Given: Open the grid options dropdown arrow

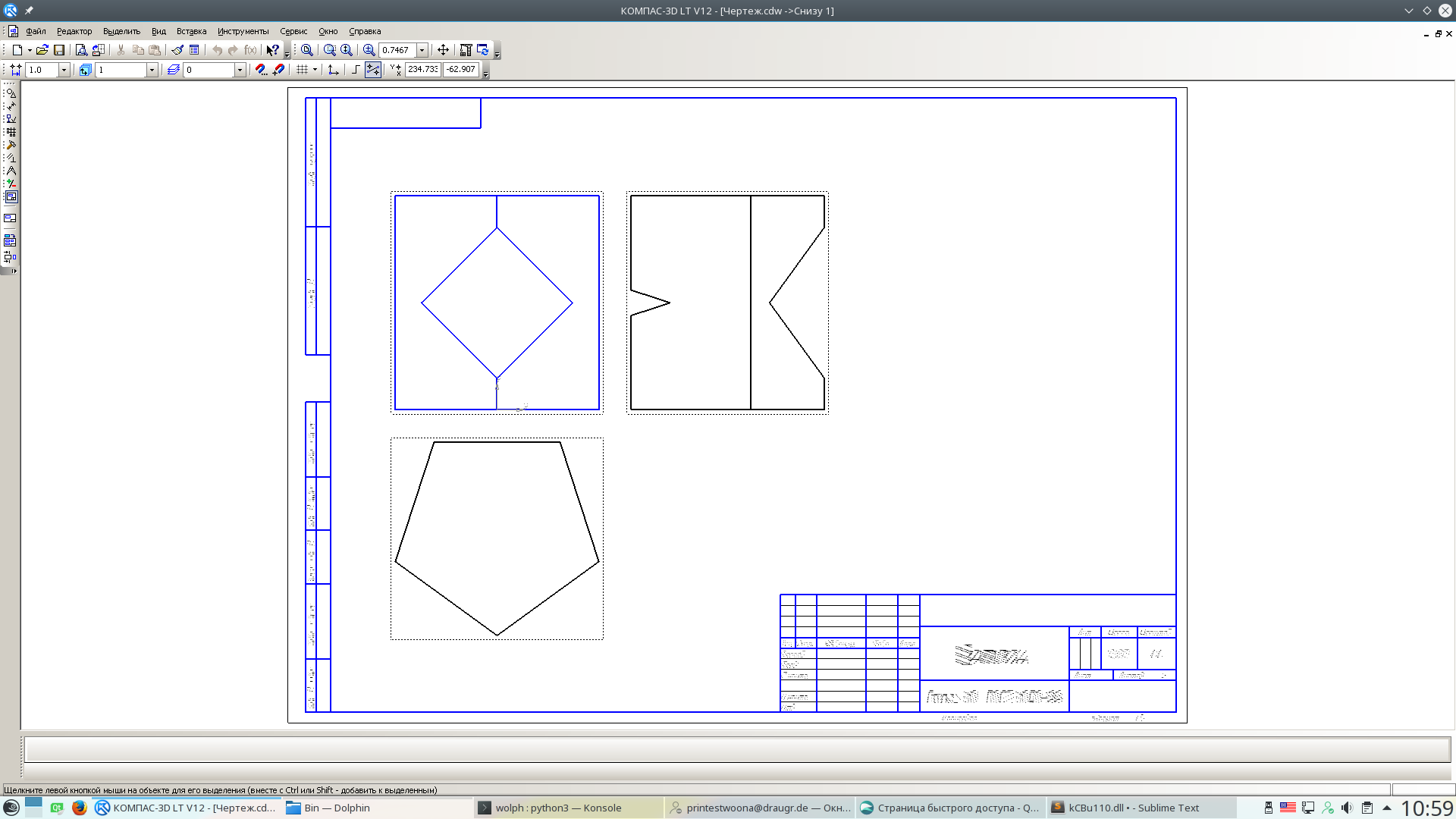Looking at the screenshot, I should [x=315, y=70].
